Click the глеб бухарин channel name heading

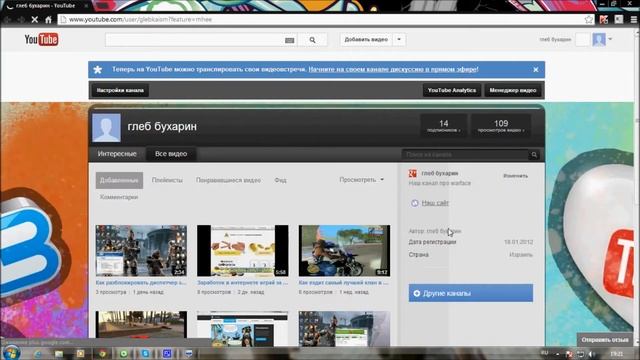162,127
